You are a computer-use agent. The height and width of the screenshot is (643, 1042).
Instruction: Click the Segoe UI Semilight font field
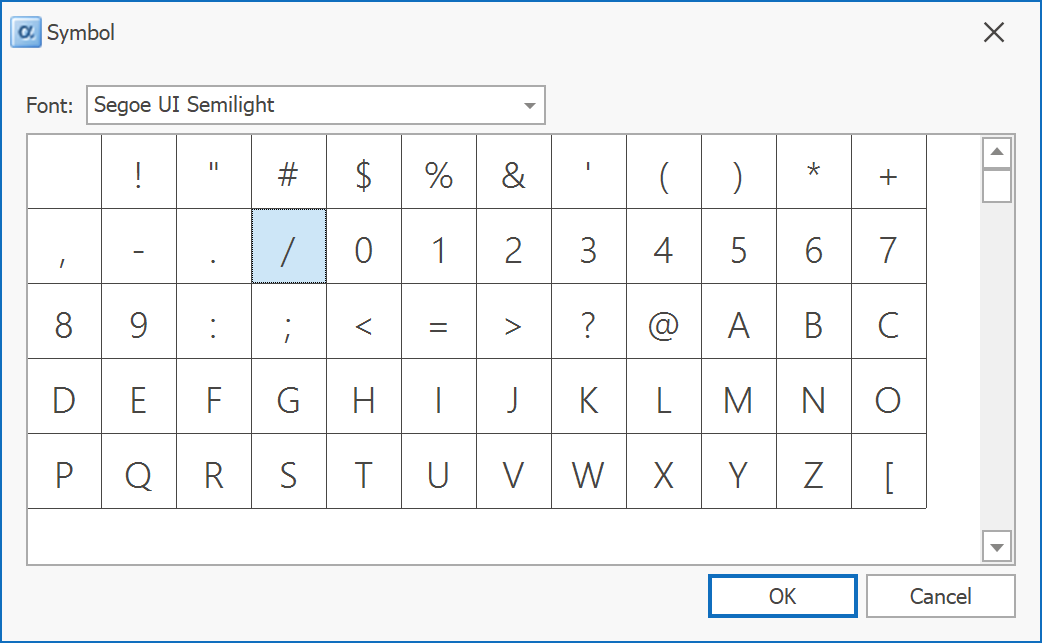(300, 106)
